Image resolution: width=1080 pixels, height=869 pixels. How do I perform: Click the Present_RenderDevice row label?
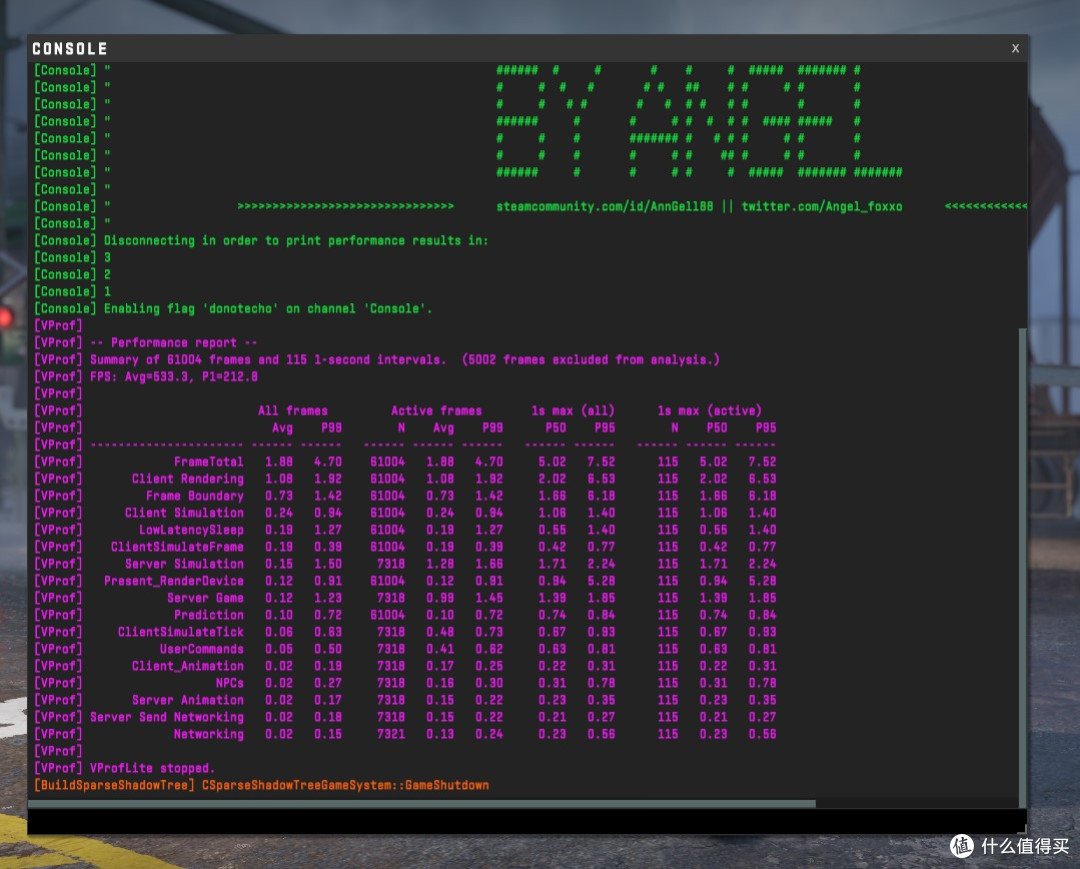174,580
